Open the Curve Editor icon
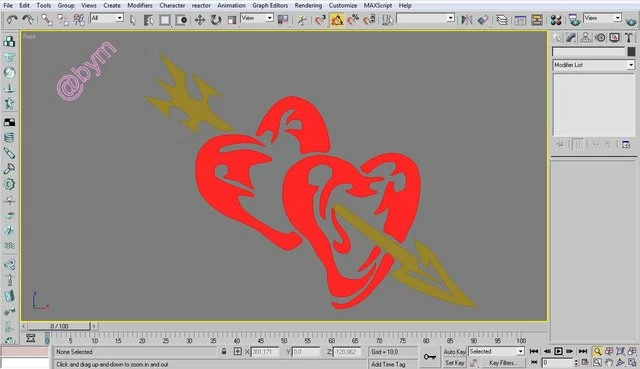Screen dimensions: 640x369 pos(520,20)
